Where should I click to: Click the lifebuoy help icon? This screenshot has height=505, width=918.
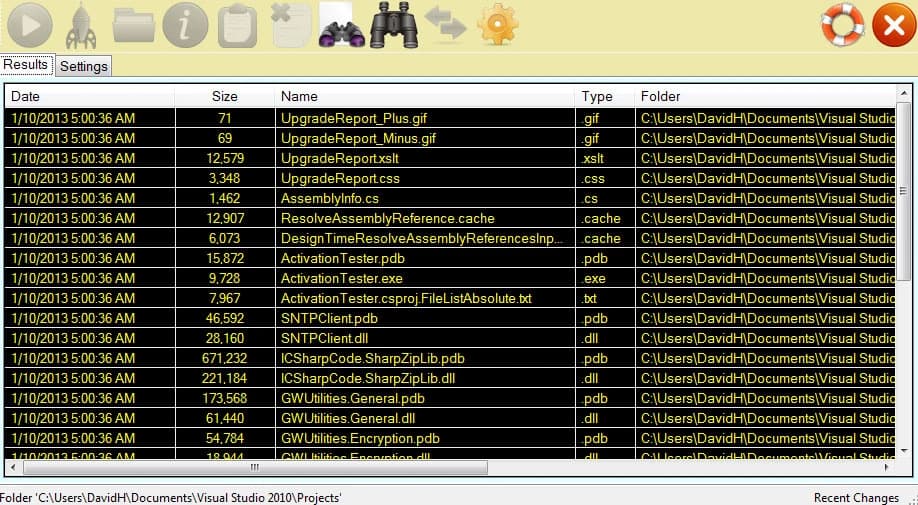click(x=843, y=25)
